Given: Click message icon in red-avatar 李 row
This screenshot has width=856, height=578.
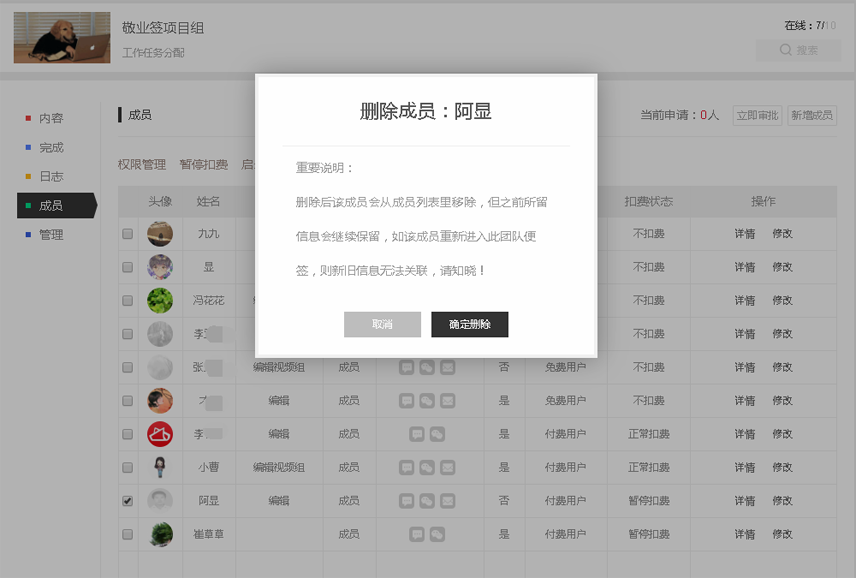Looking at the screenshot, I should coord(417,434).
